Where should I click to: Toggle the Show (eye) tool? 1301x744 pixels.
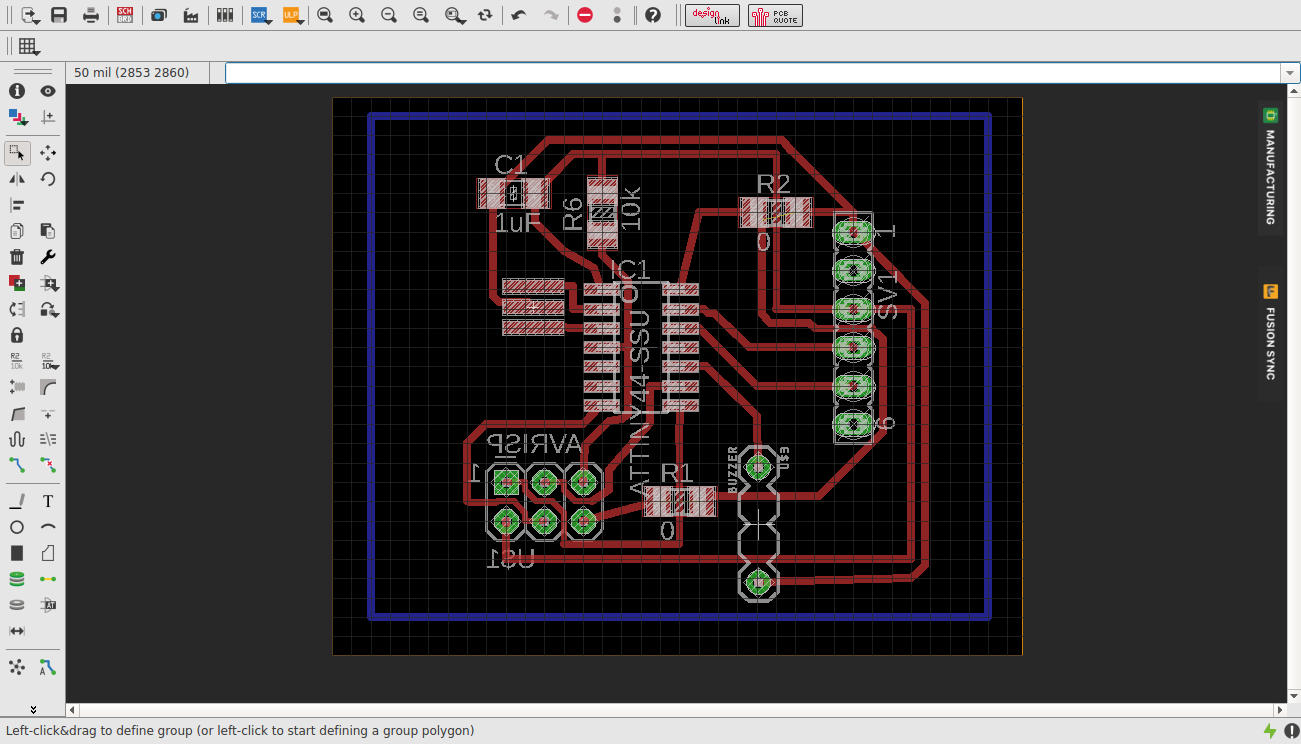click(46, 90)
